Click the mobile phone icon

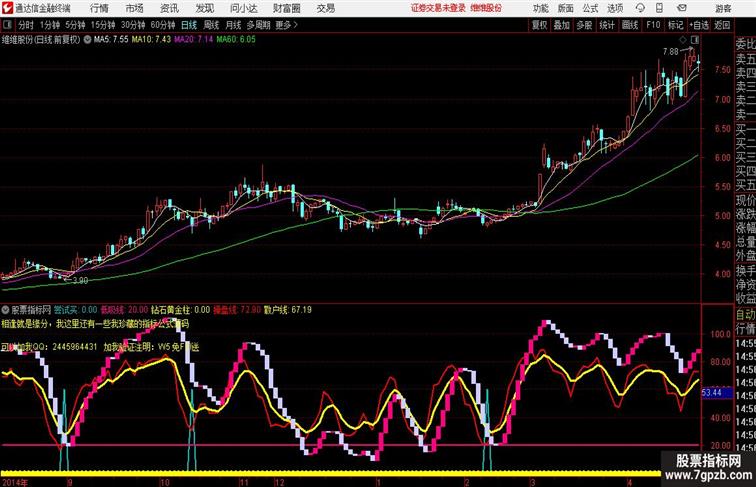[x=659, y=8]
